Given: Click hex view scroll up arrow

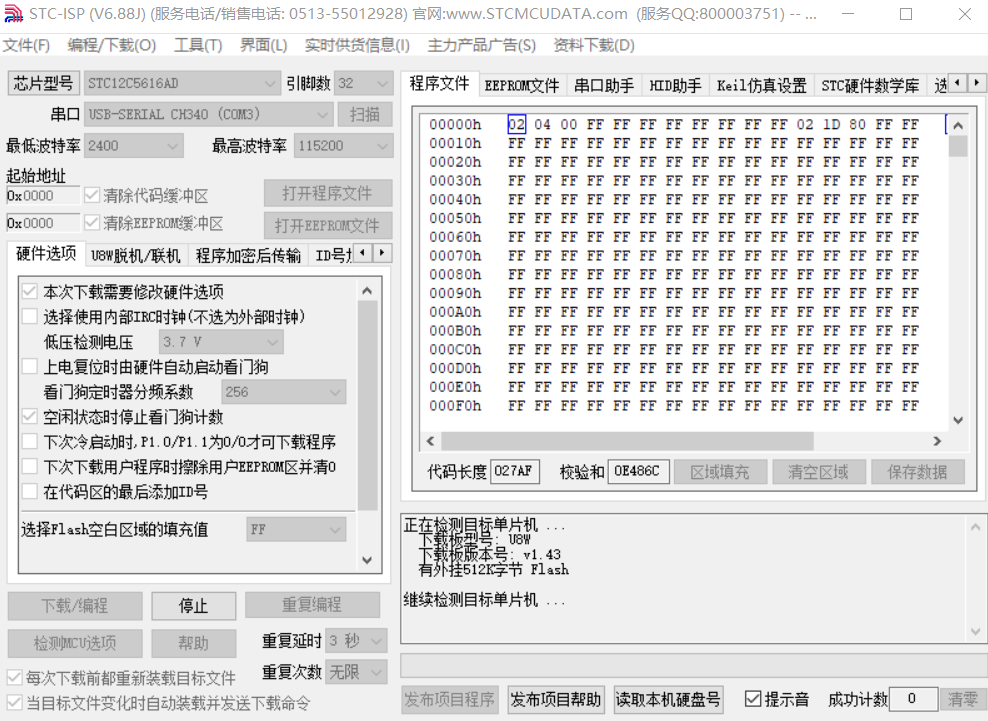Looking at the screenshot, I should click(x=958, y=125).
